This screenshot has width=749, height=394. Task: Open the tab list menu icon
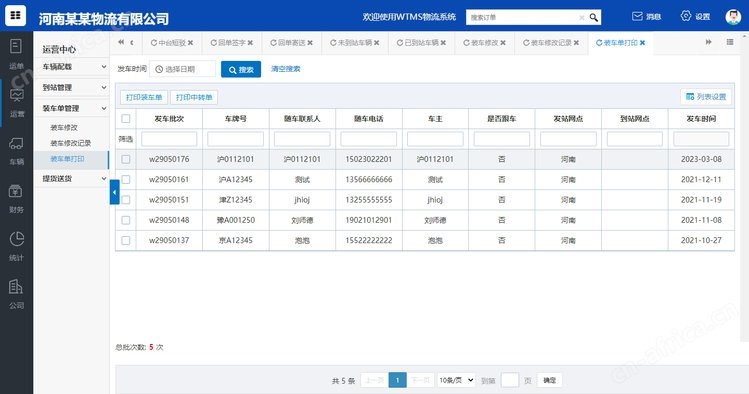click(730, 42)
